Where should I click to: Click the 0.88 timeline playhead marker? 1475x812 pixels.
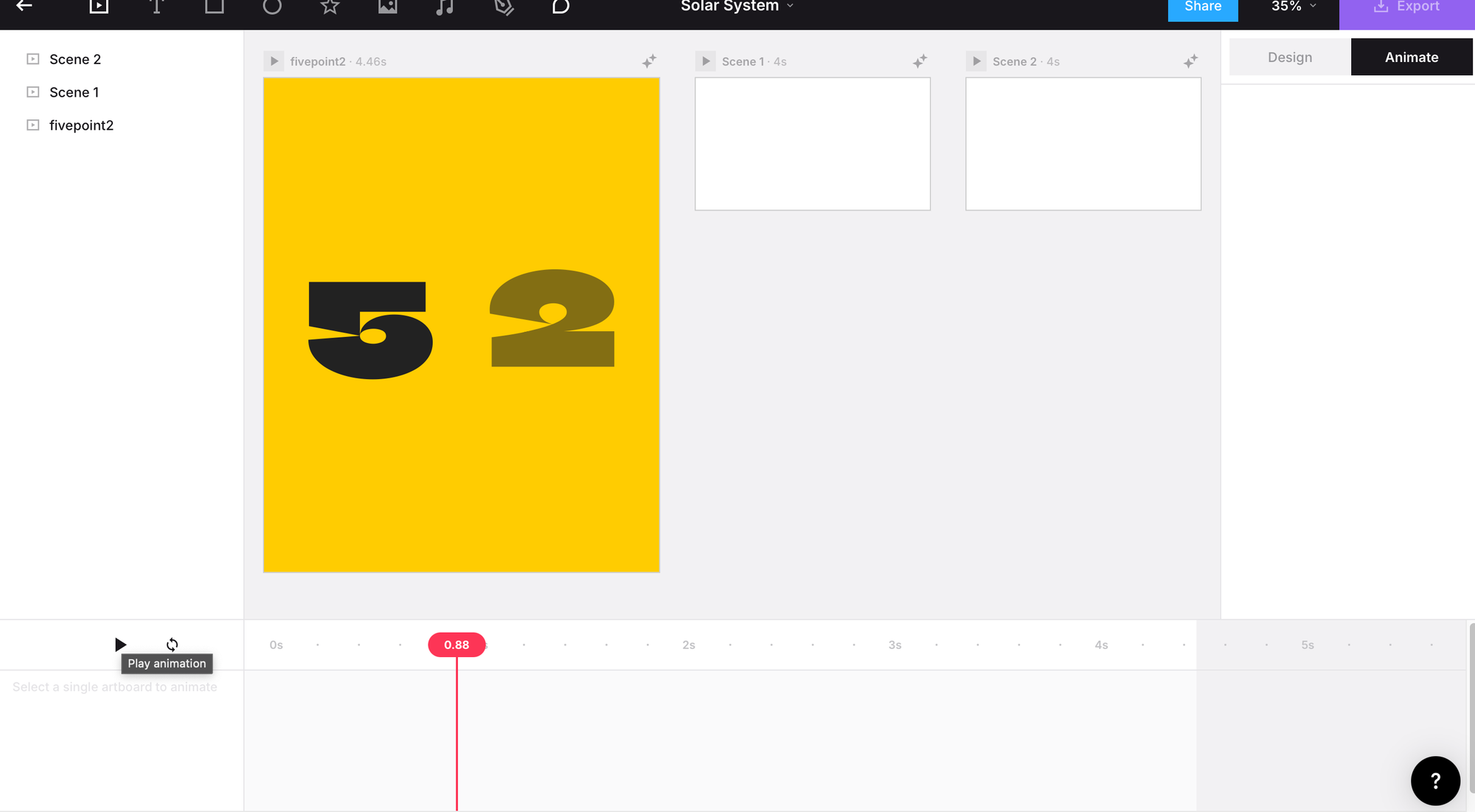pyautogui.click(x=457, y=645)
